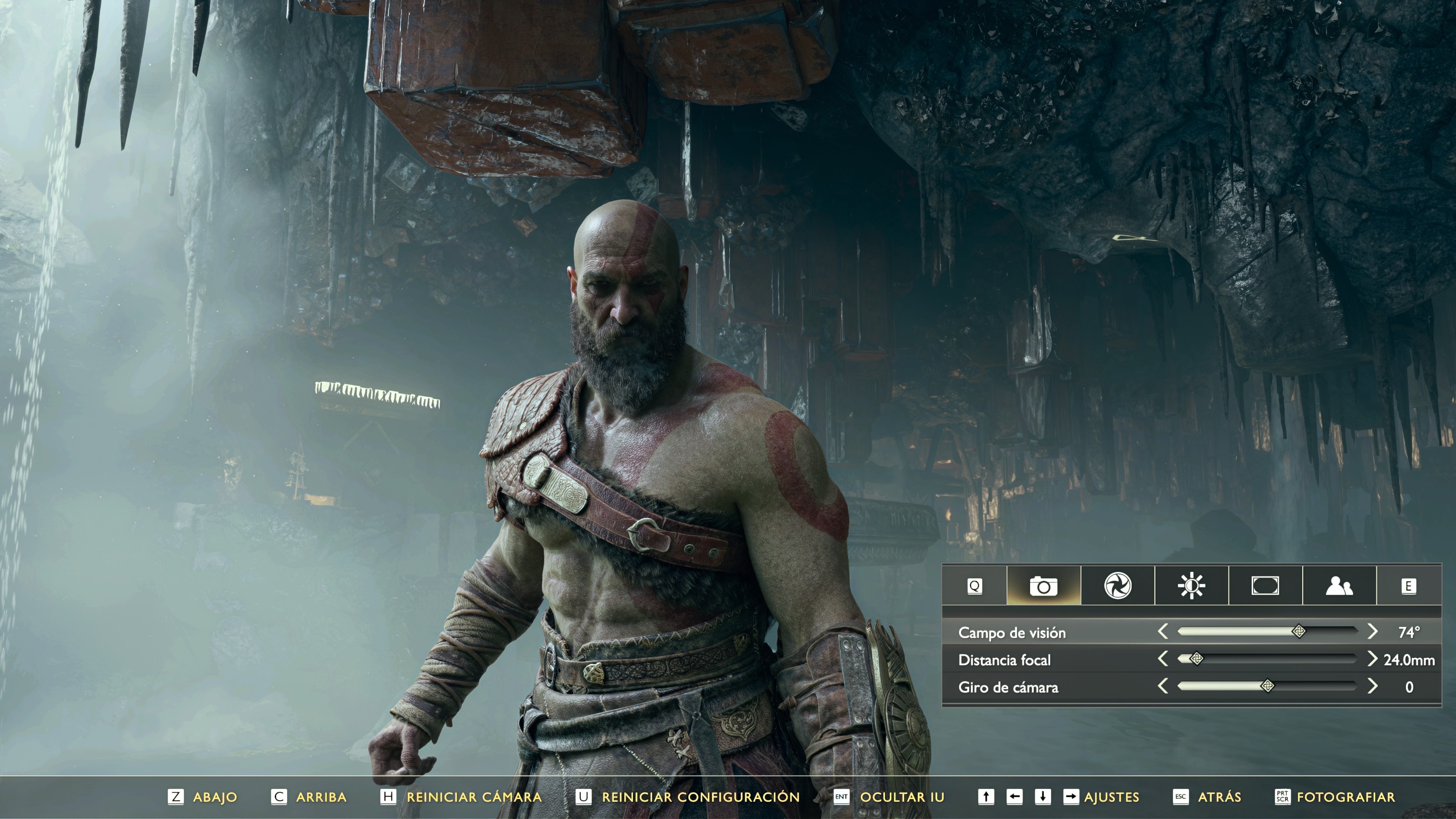Switch to the brightness and exposure tab
The width and height of the screenshot is (1456, 819).
click(x=1192, y=586)
